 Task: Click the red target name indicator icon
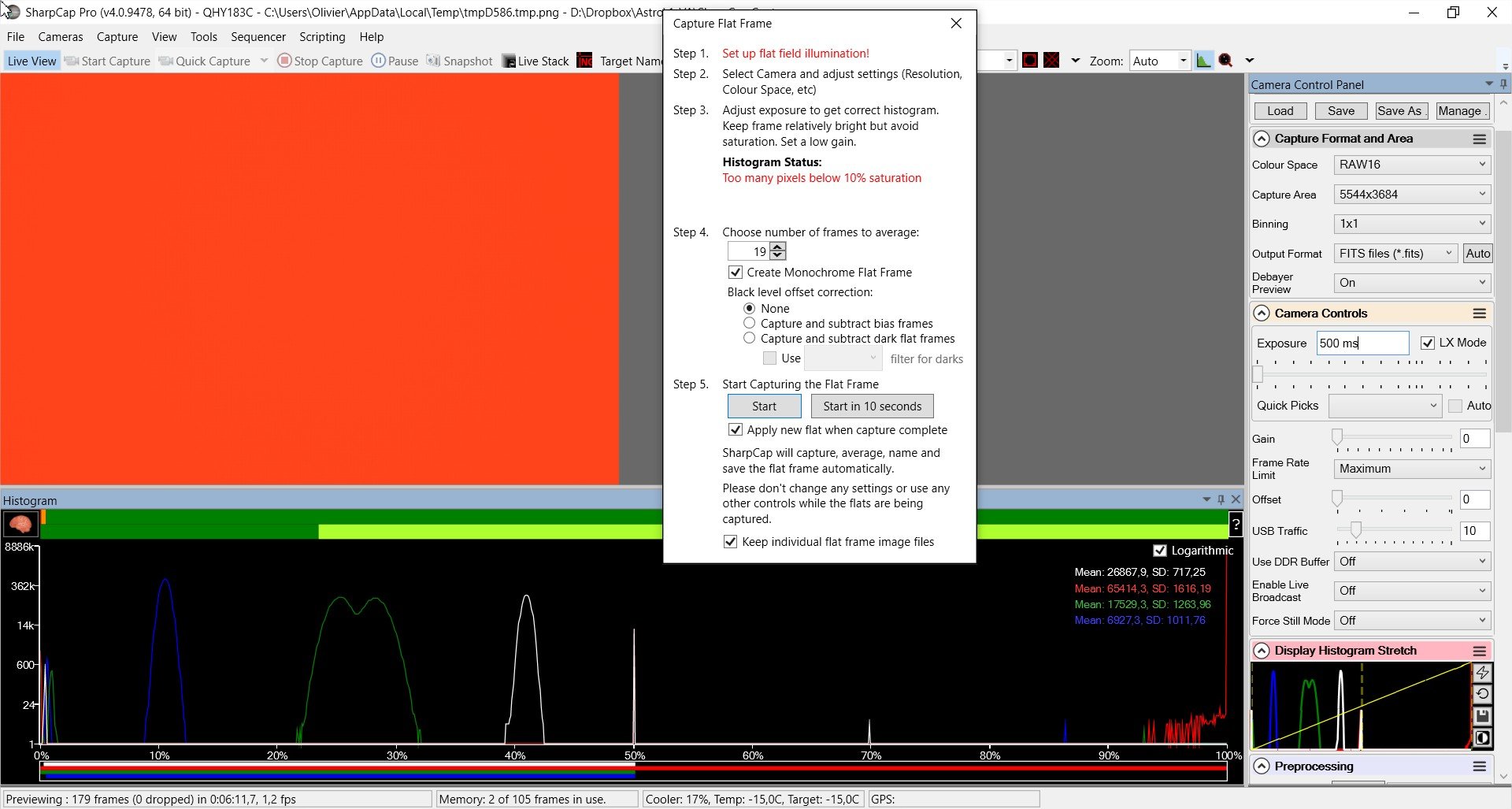click(x=584, y=61)
